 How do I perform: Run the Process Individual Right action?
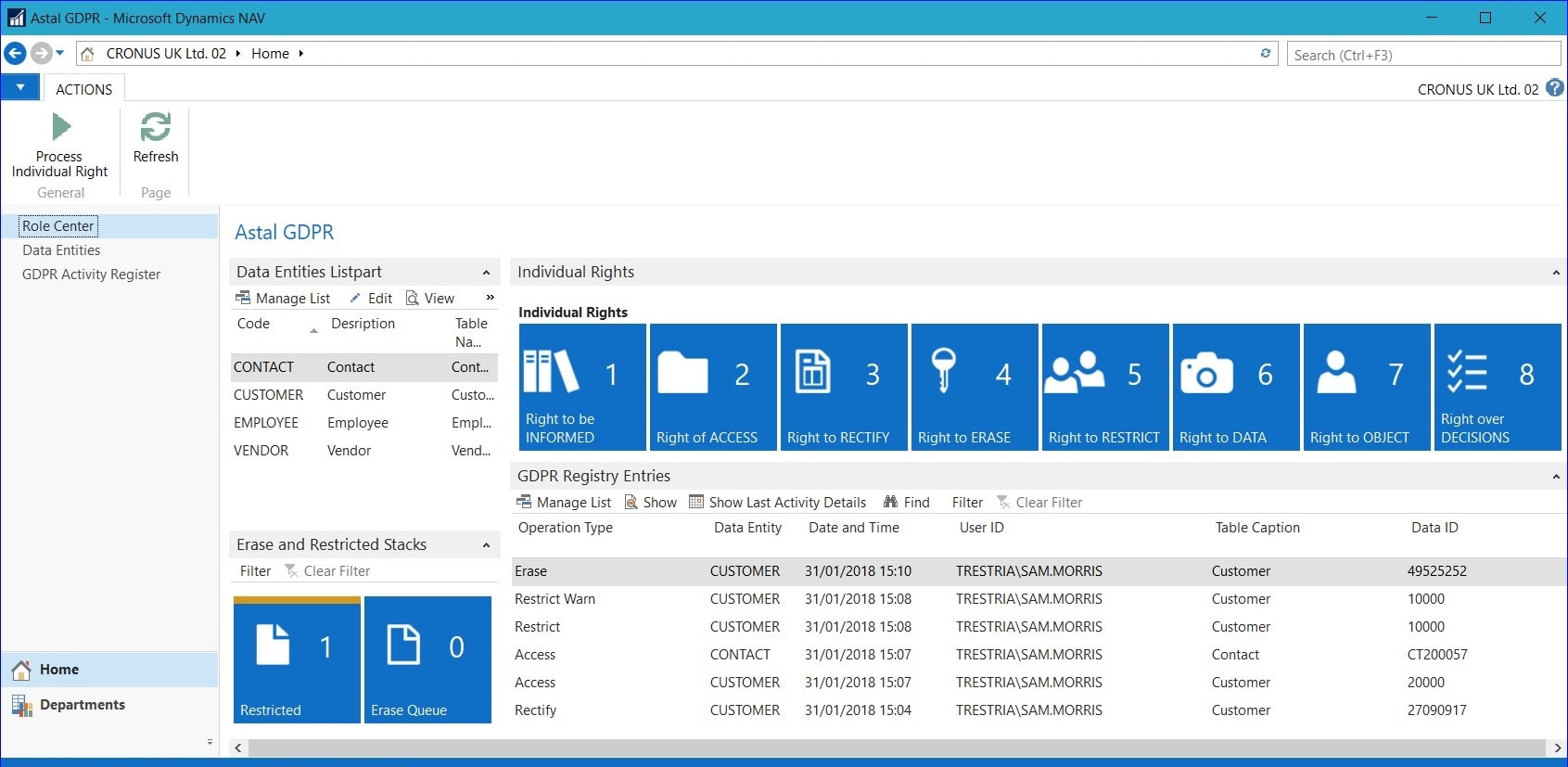click(60, 145)
